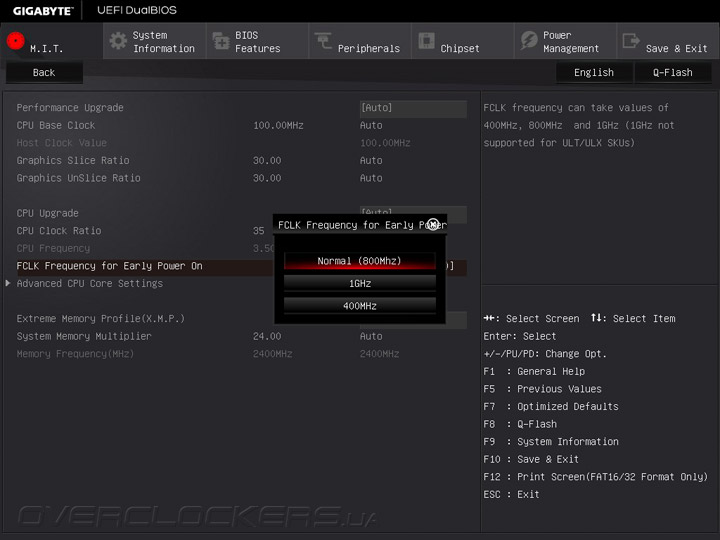Select the Performance Upgrade setting

point(70,108)
